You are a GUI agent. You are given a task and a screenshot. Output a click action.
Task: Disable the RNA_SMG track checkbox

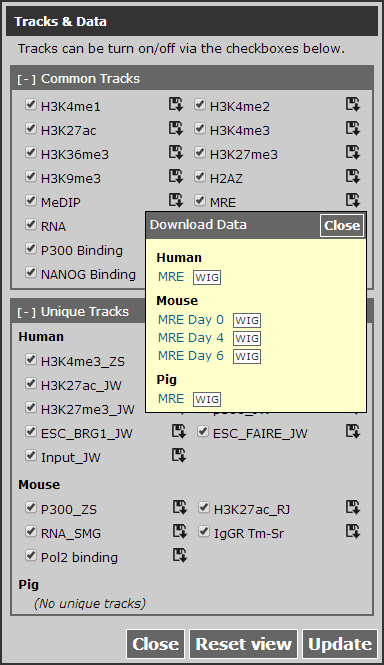[31, 531]
